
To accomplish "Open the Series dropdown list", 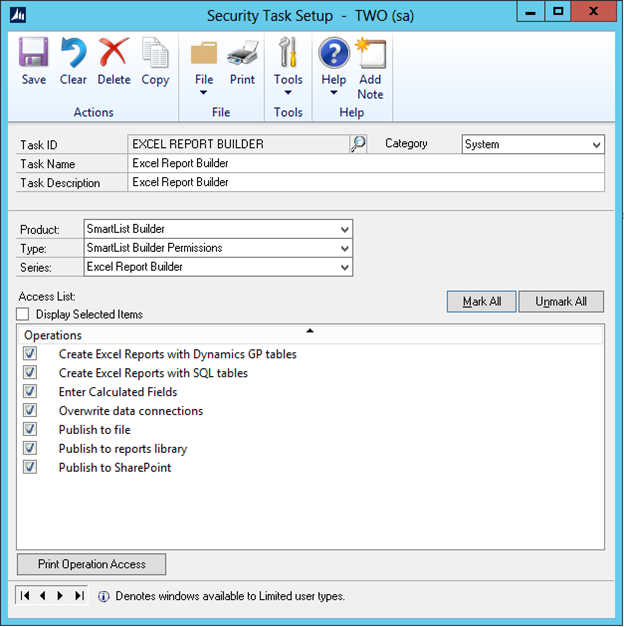I will click(218, 267).
